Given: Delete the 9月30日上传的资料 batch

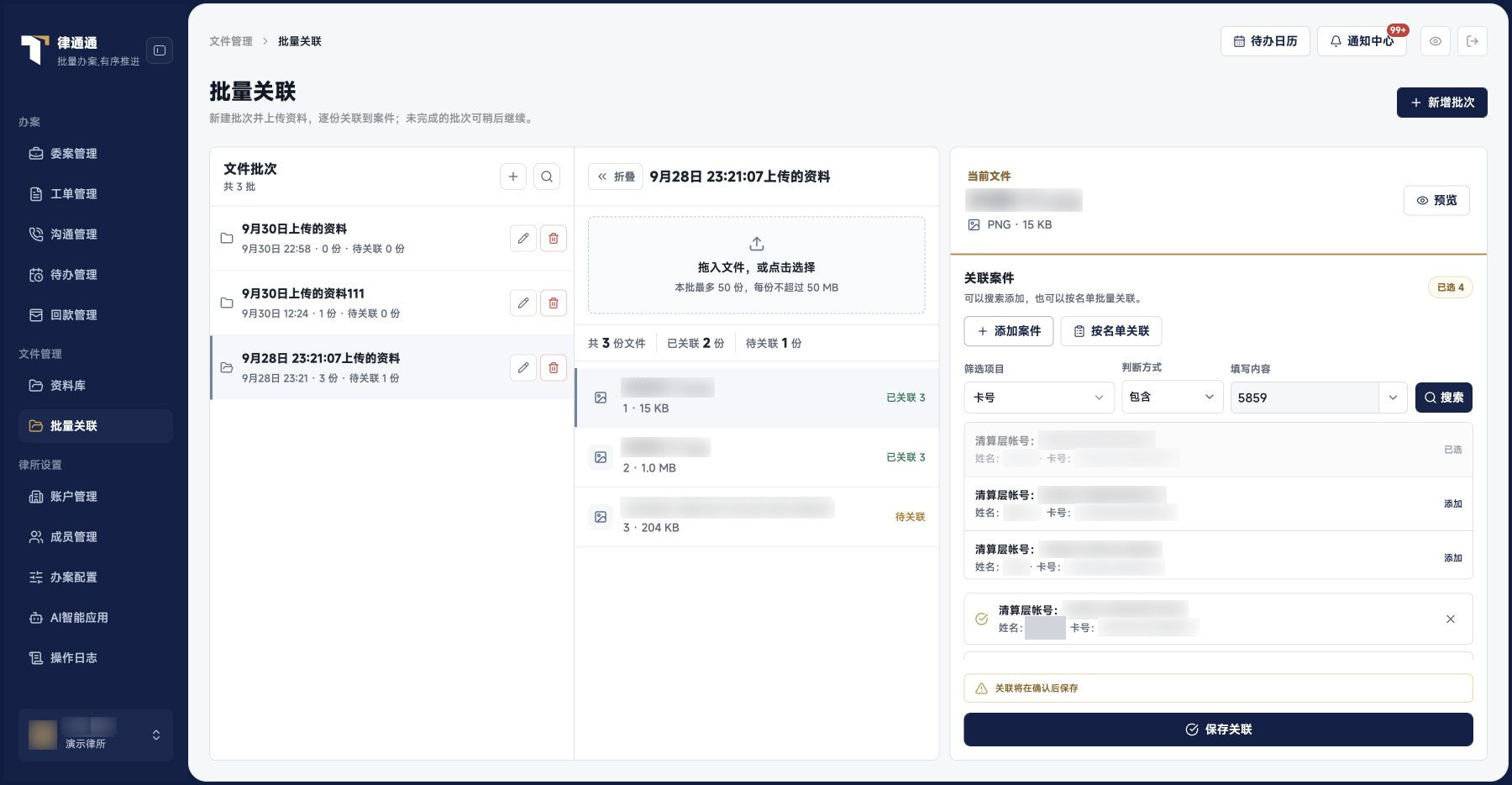Looking at the screenshot, I should coord(554,238).
